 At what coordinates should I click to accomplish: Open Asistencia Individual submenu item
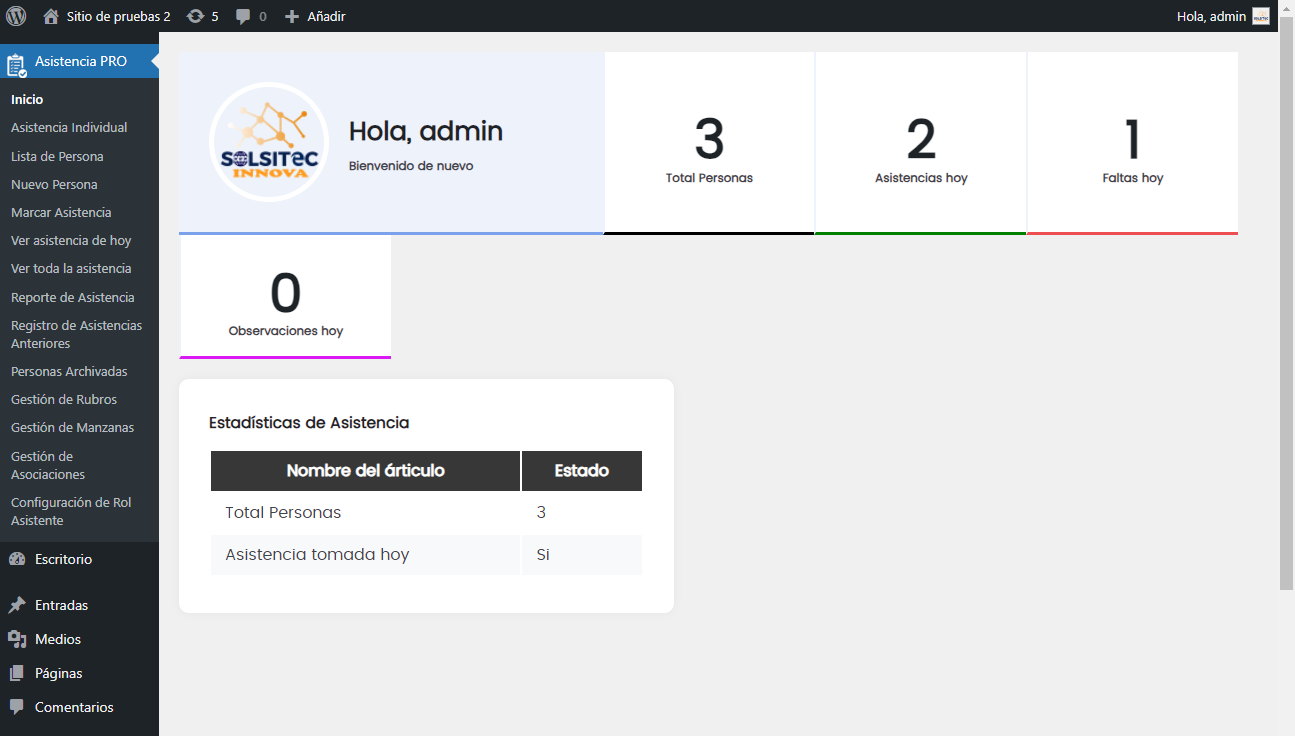tap(69, 128)
